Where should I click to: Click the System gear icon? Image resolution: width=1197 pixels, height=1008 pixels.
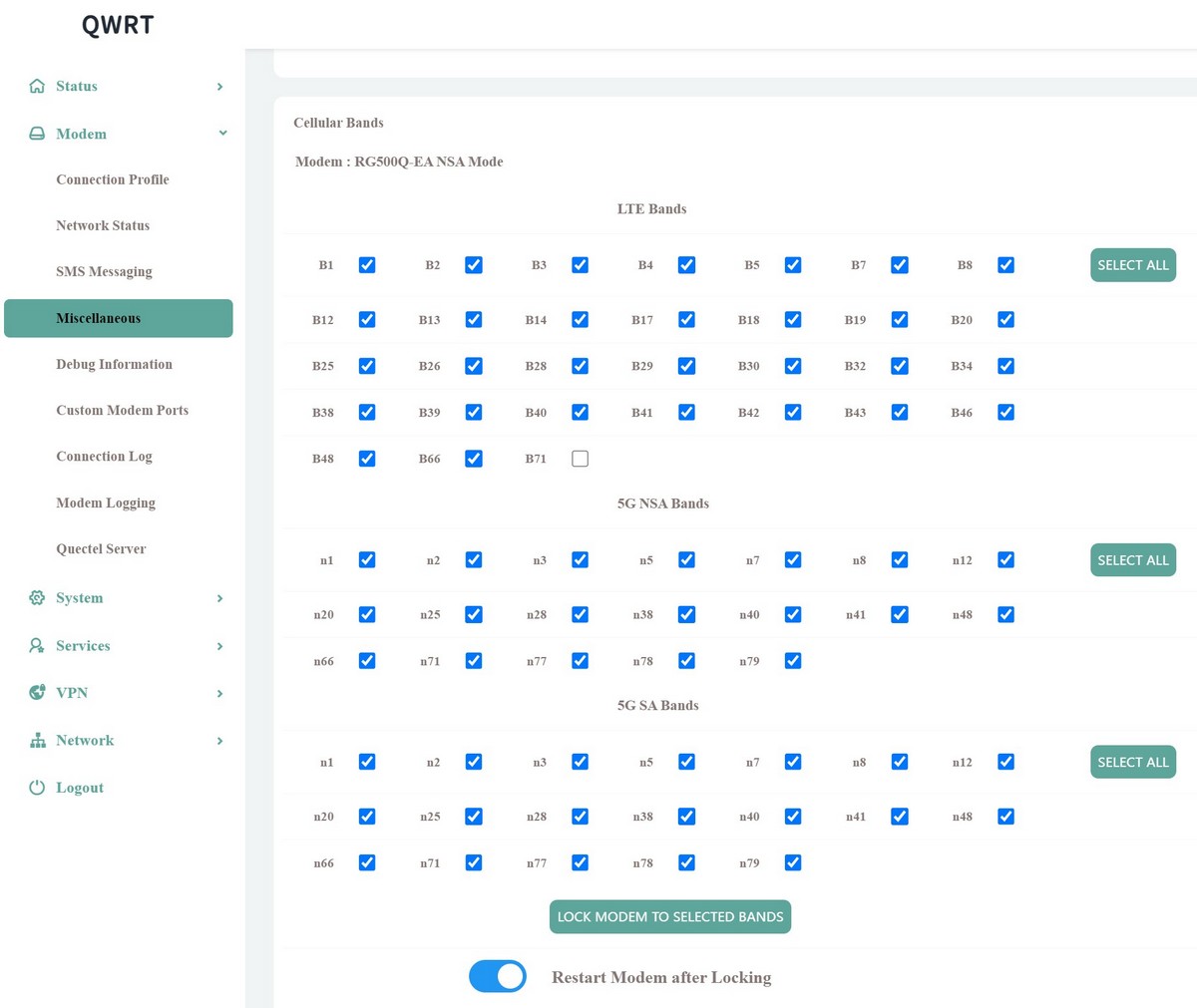37,598
